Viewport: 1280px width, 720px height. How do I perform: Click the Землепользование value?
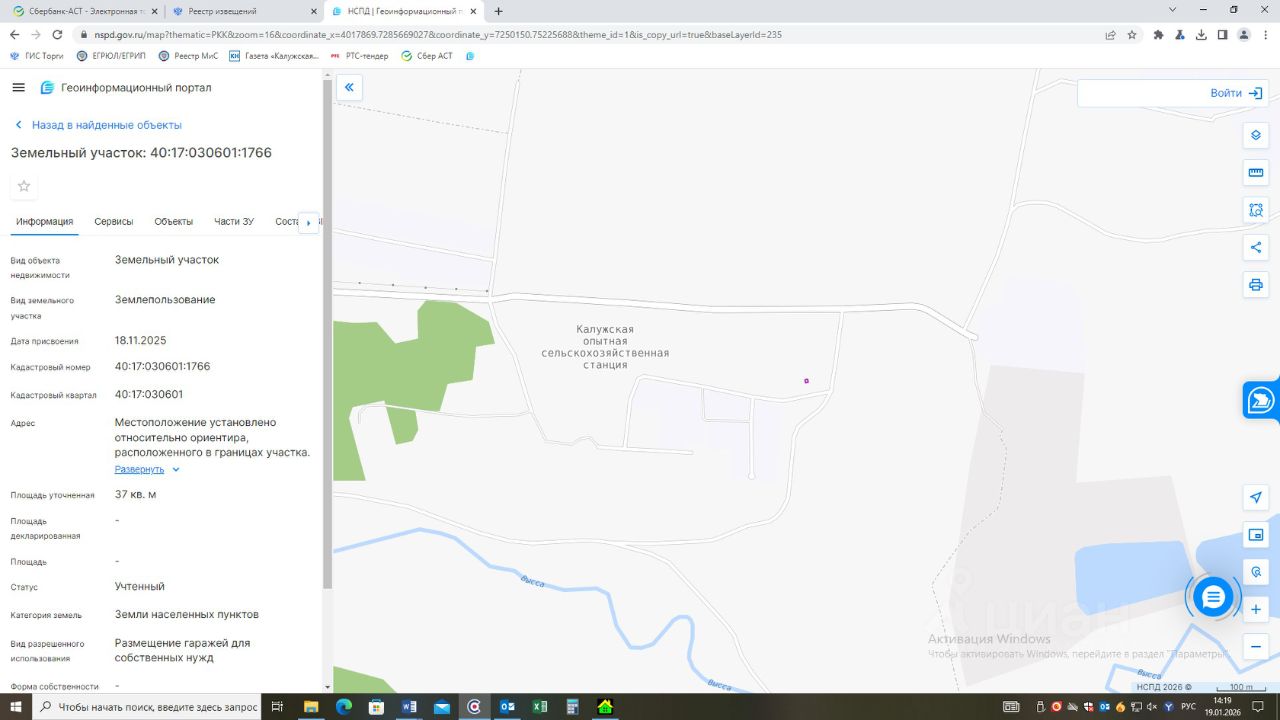click(x=165, y=299)
